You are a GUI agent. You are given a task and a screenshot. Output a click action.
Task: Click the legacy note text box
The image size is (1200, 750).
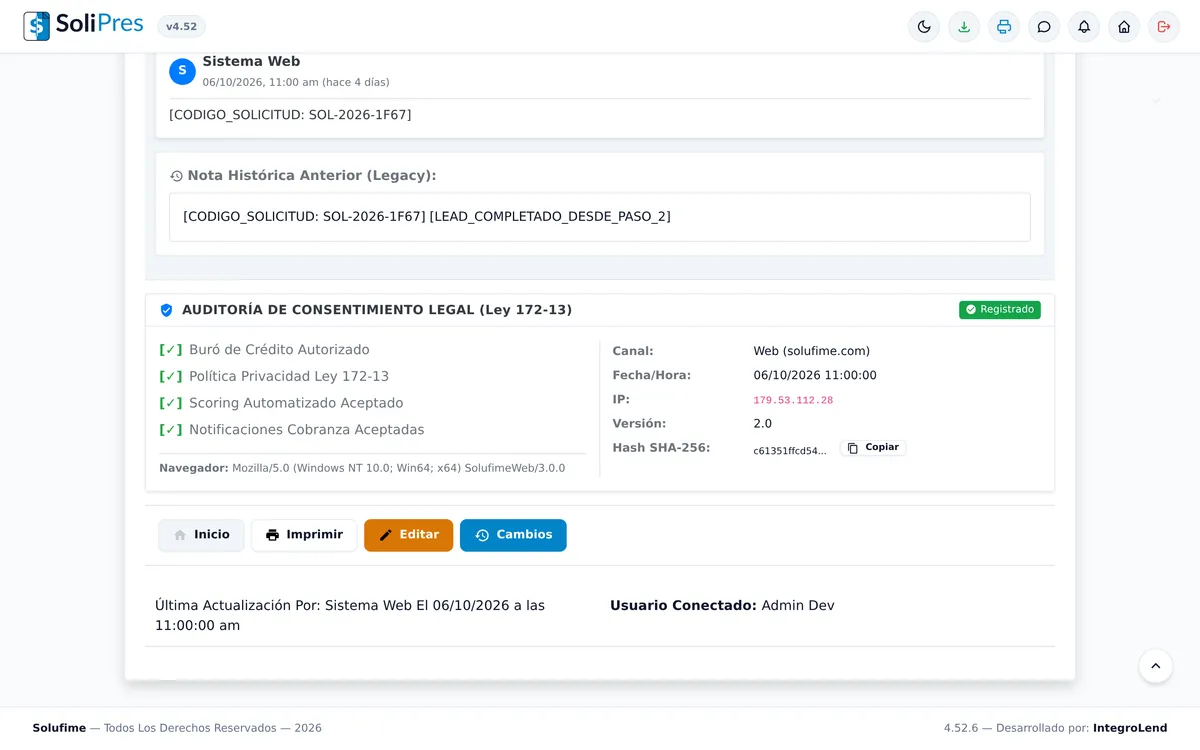click(600, 217)
